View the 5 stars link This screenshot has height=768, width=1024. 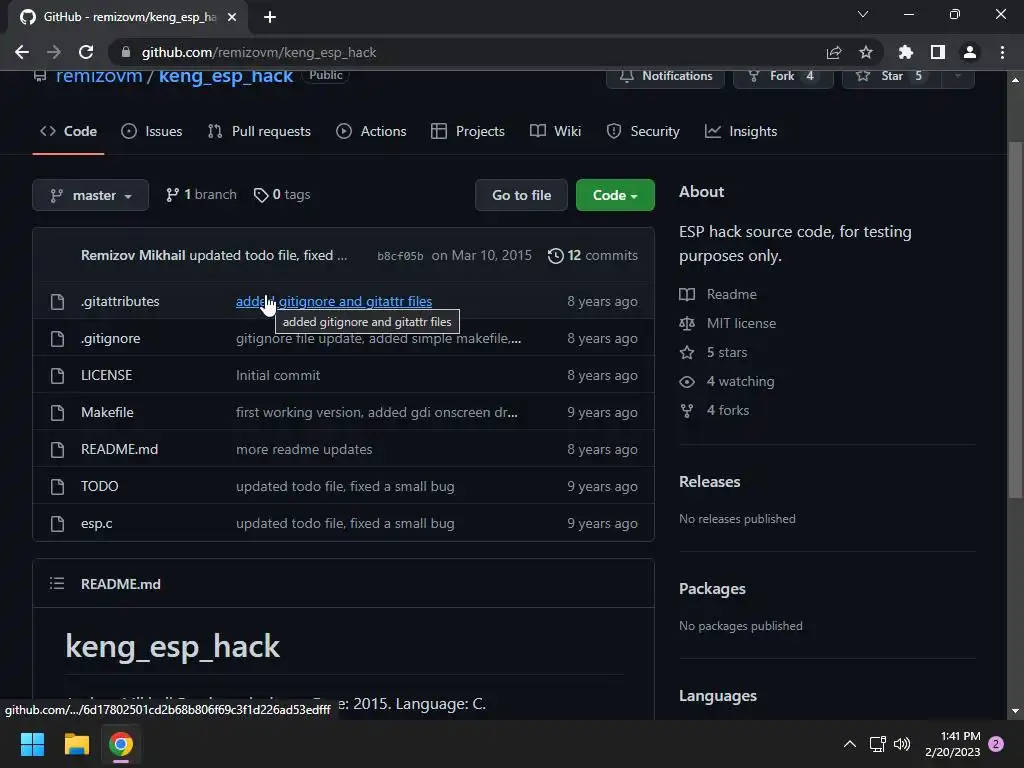713,353
